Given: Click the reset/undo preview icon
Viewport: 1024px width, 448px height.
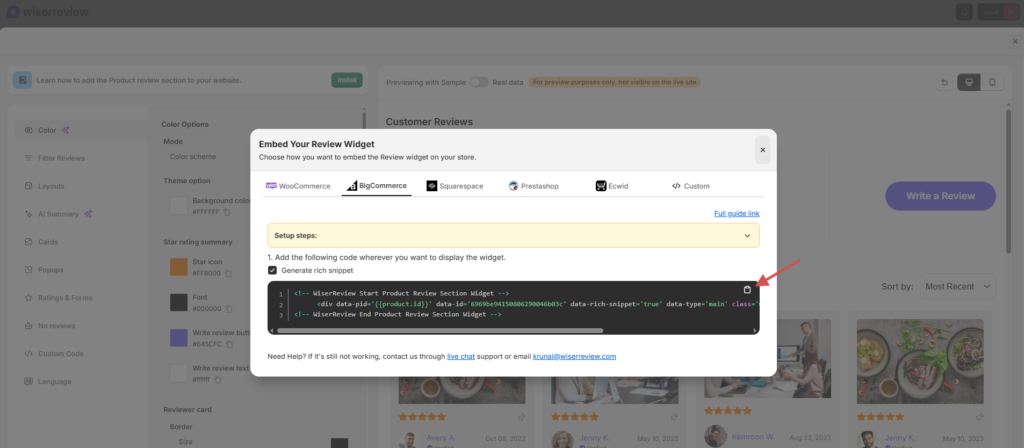Looking at the screenshot, I should click(x=944, y=82).
